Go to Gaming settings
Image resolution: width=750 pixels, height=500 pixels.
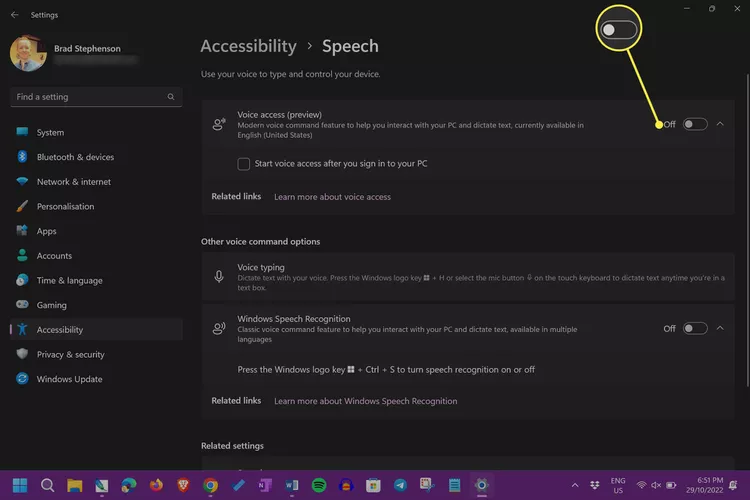tap(96, 305)
